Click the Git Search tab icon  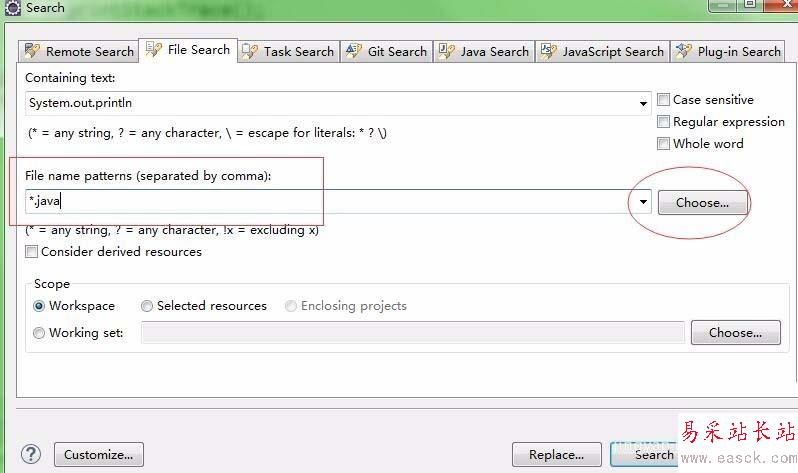coord(352,51)
